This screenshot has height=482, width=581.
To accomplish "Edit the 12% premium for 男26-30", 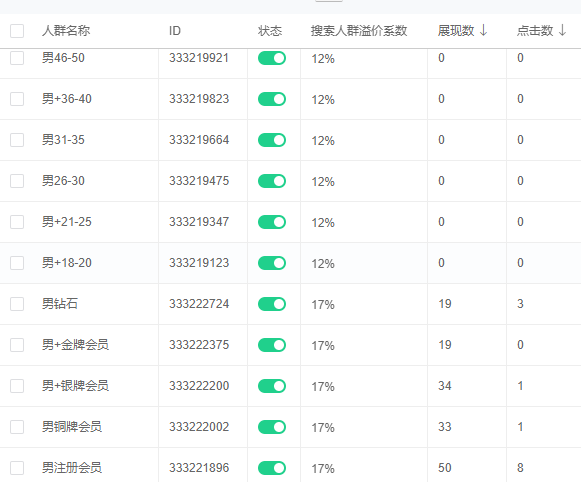I will [x=323, y=182].
